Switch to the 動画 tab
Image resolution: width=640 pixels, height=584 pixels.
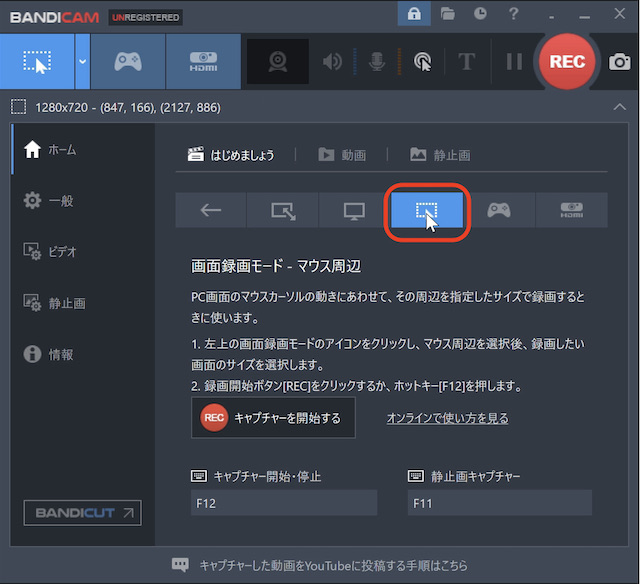(x=342, y=155)
